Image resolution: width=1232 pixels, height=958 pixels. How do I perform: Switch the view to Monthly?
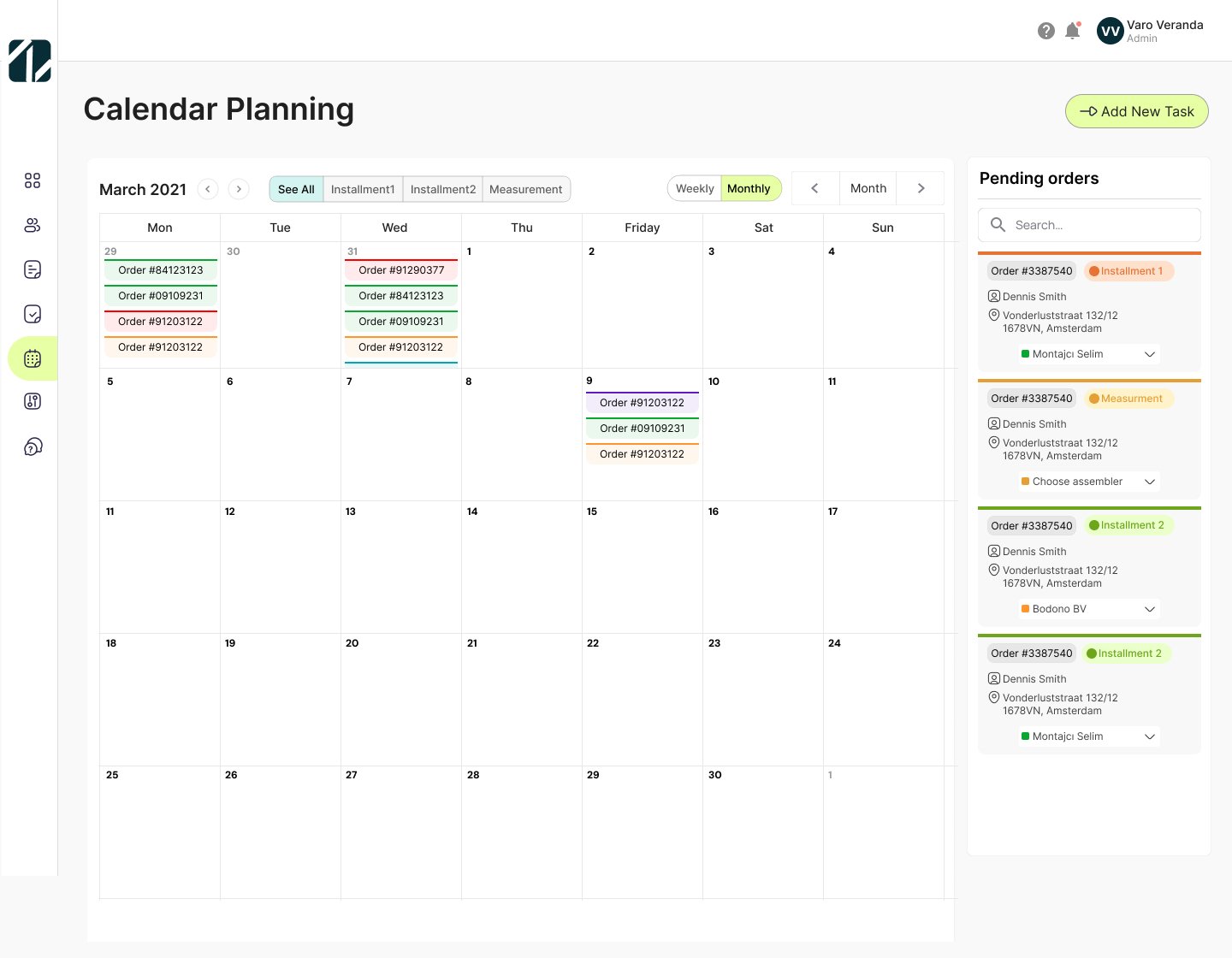point(749,189)
